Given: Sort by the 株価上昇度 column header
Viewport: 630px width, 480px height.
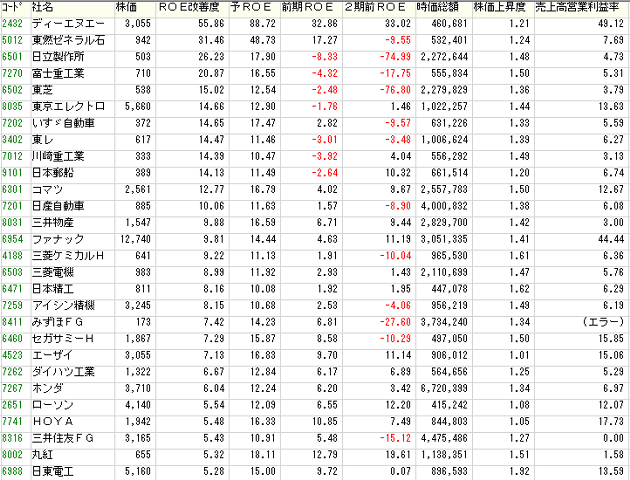Looking at the screenshot, I should click(x=499, y=7).
